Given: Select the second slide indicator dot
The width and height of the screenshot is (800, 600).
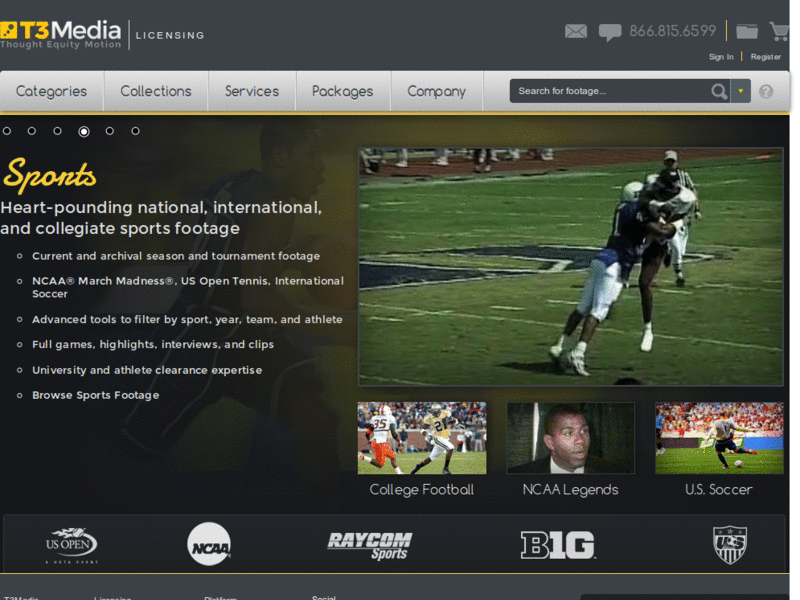Looking at the screenshot, I should tap(32, 131).
